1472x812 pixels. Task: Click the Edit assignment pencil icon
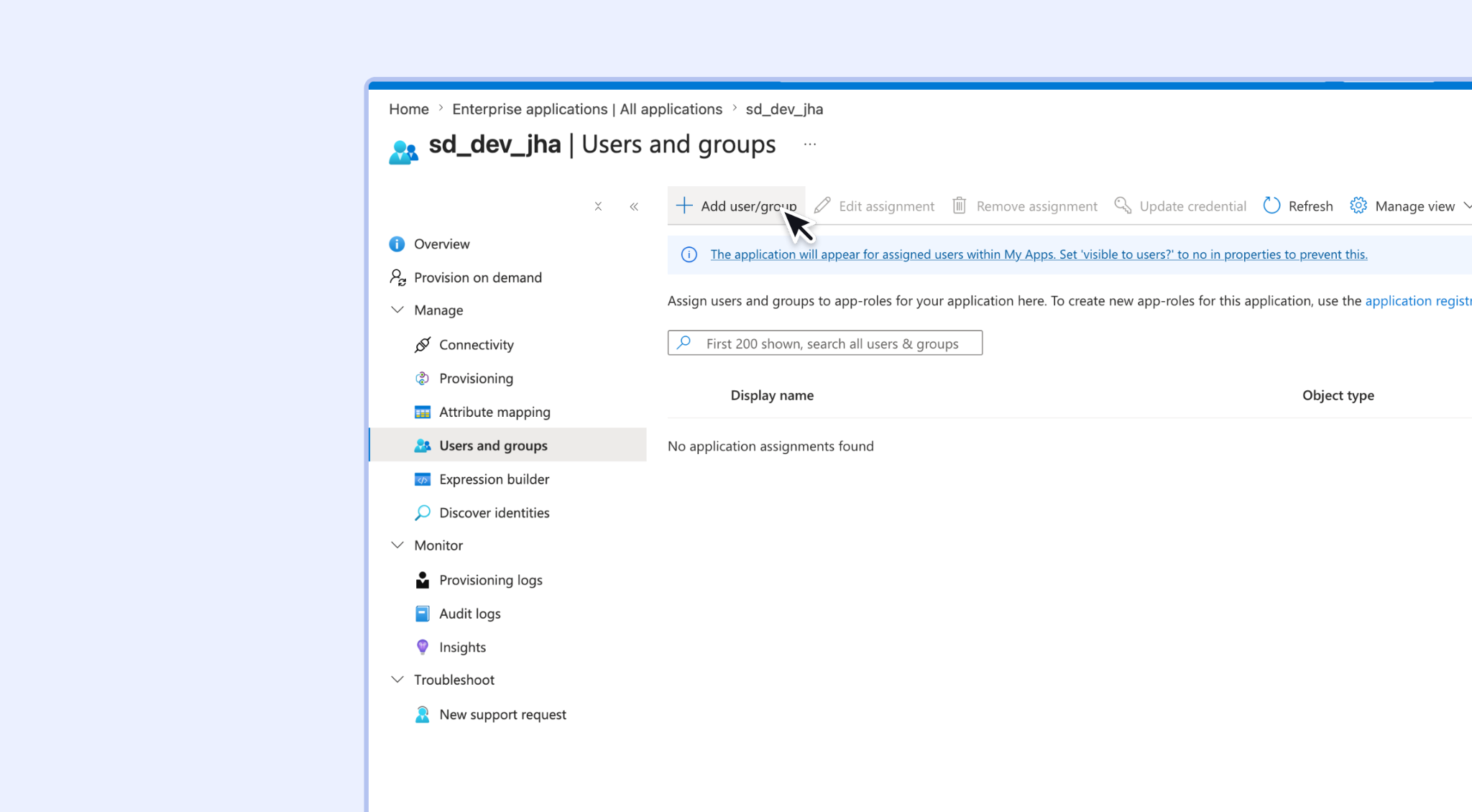coord(822,206)
